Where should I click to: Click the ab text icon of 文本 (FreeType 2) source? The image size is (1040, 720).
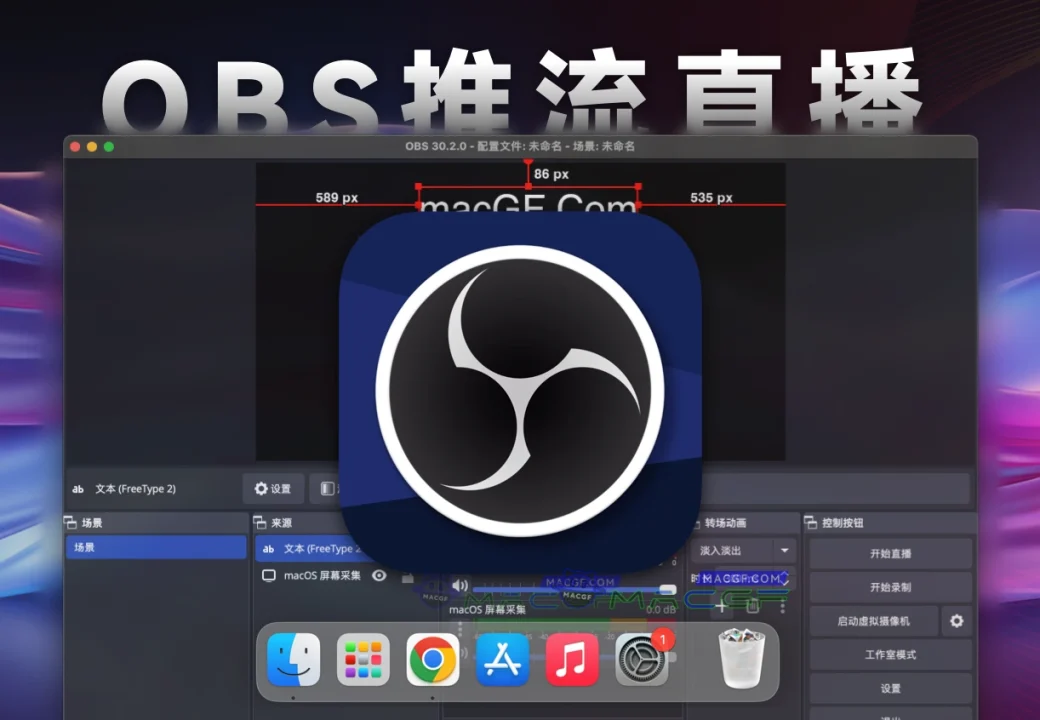click(x=267, y=548)
